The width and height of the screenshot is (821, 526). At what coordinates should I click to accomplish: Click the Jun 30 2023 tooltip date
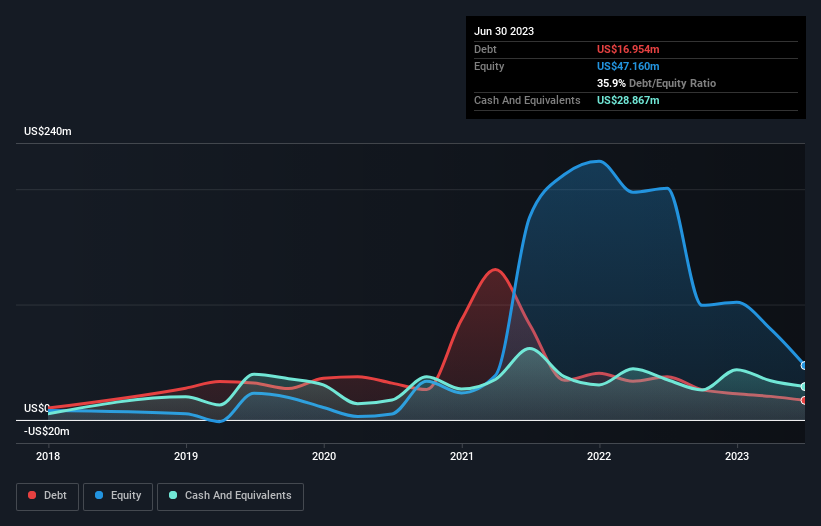504,31
